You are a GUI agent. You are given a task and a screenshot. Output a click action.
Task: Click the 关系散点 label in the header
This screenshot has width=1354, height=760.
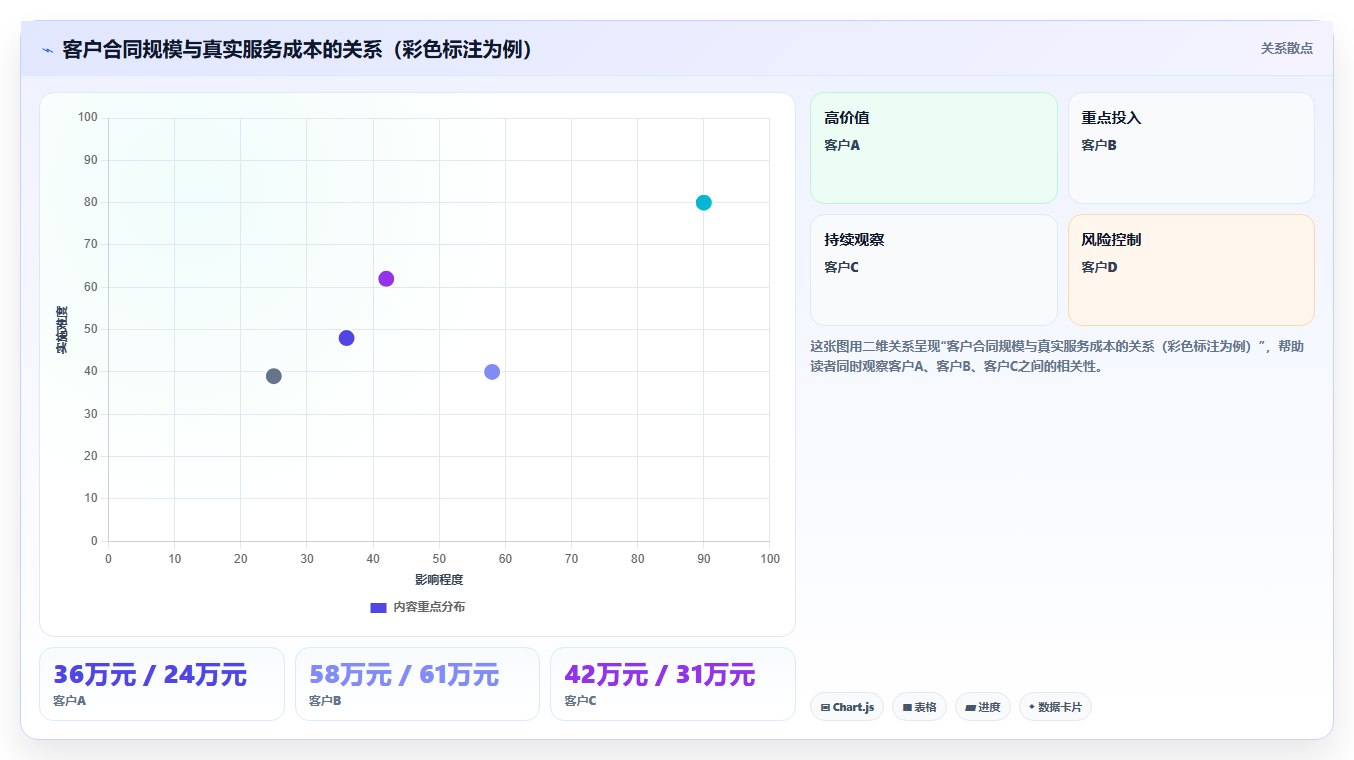[x=1286, y=48]
